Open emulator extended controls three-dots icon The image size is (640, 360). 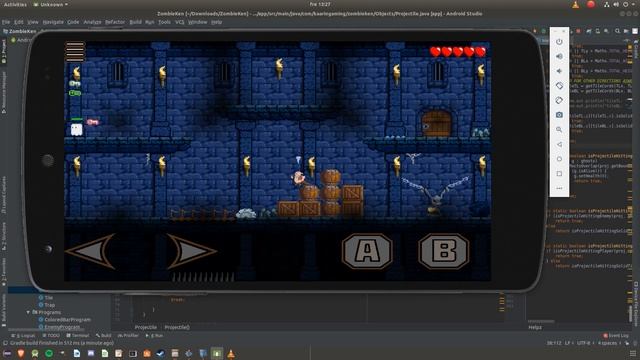coord(559,188)
